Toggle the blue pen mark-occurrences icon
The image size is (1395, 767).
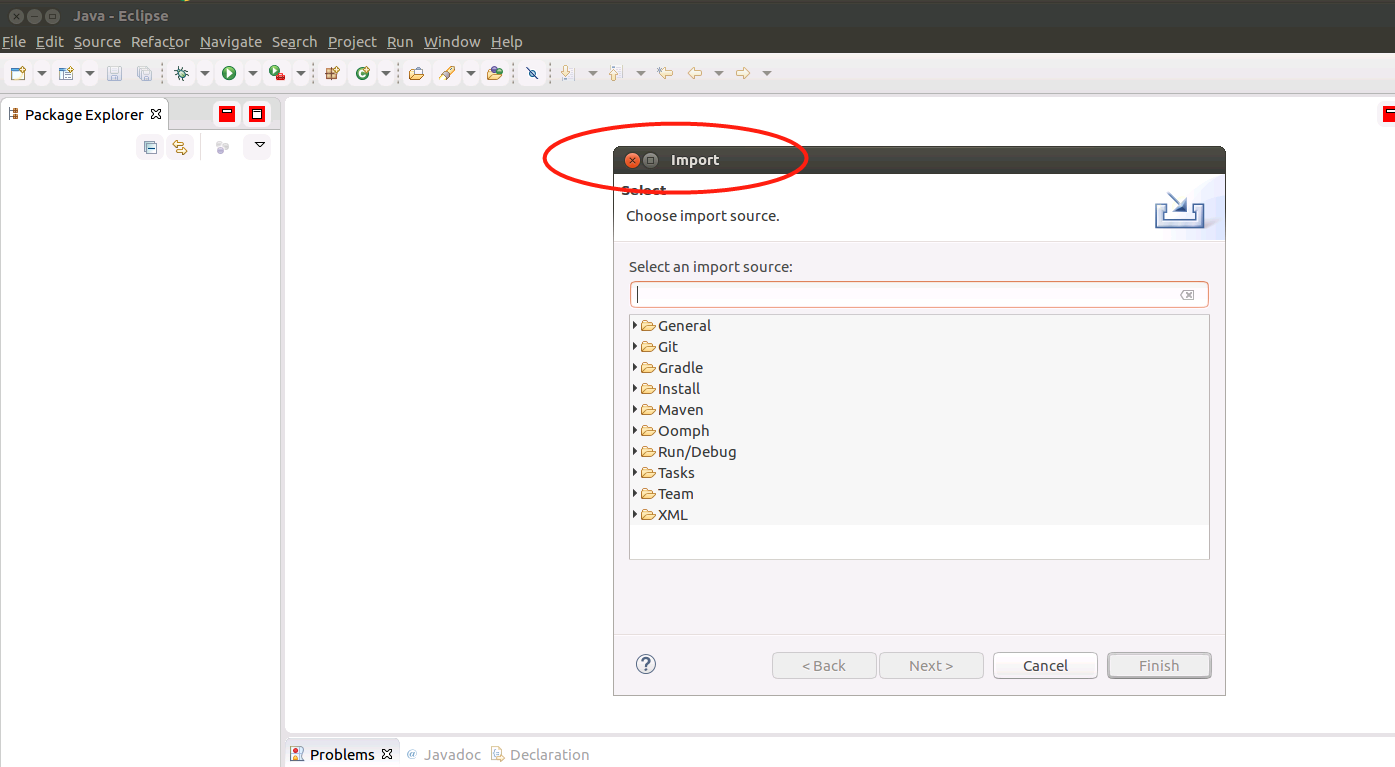coord(532,73)
